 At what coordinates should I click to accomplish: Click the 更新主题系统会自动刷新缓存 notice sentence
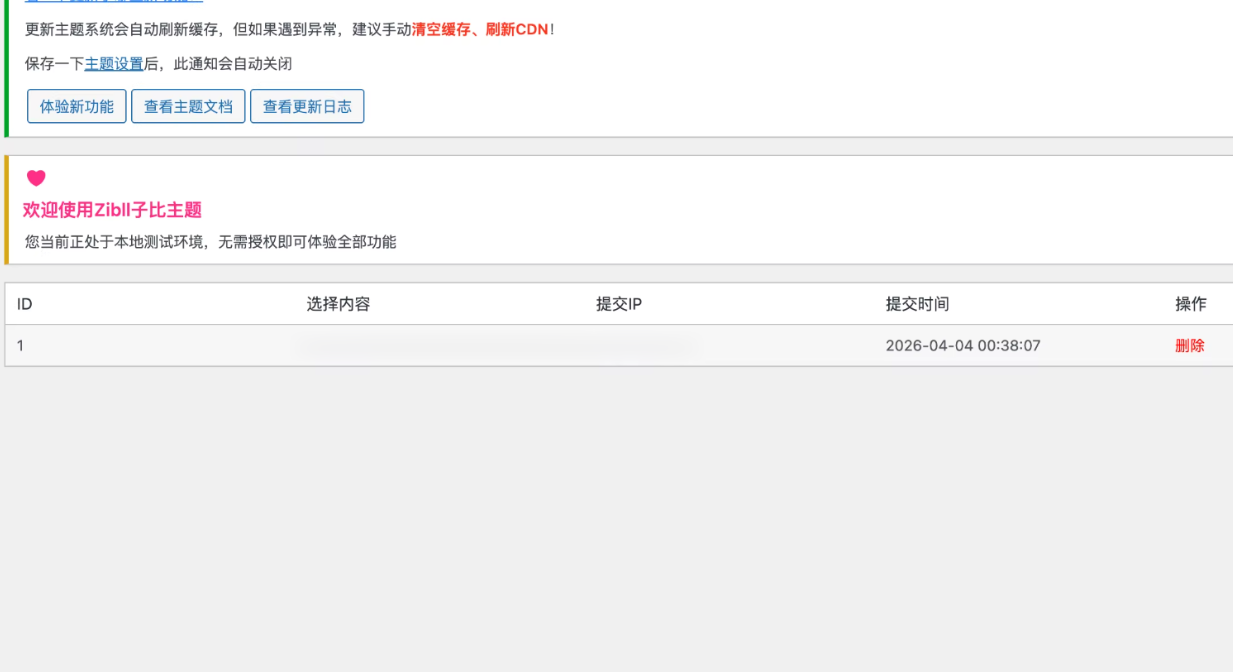pyautogui.click(x=122, y=30)
